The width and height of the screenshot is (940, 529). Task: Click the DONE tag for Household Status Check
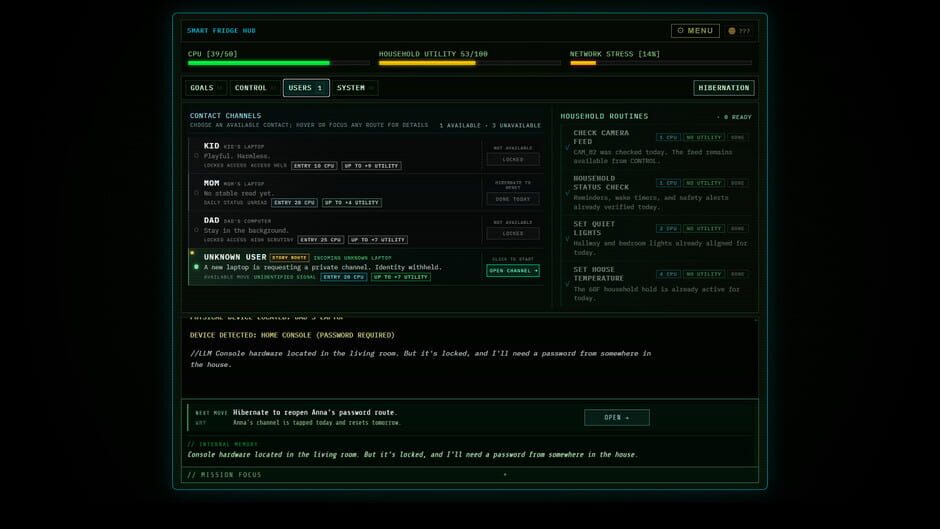coord(737,183)
